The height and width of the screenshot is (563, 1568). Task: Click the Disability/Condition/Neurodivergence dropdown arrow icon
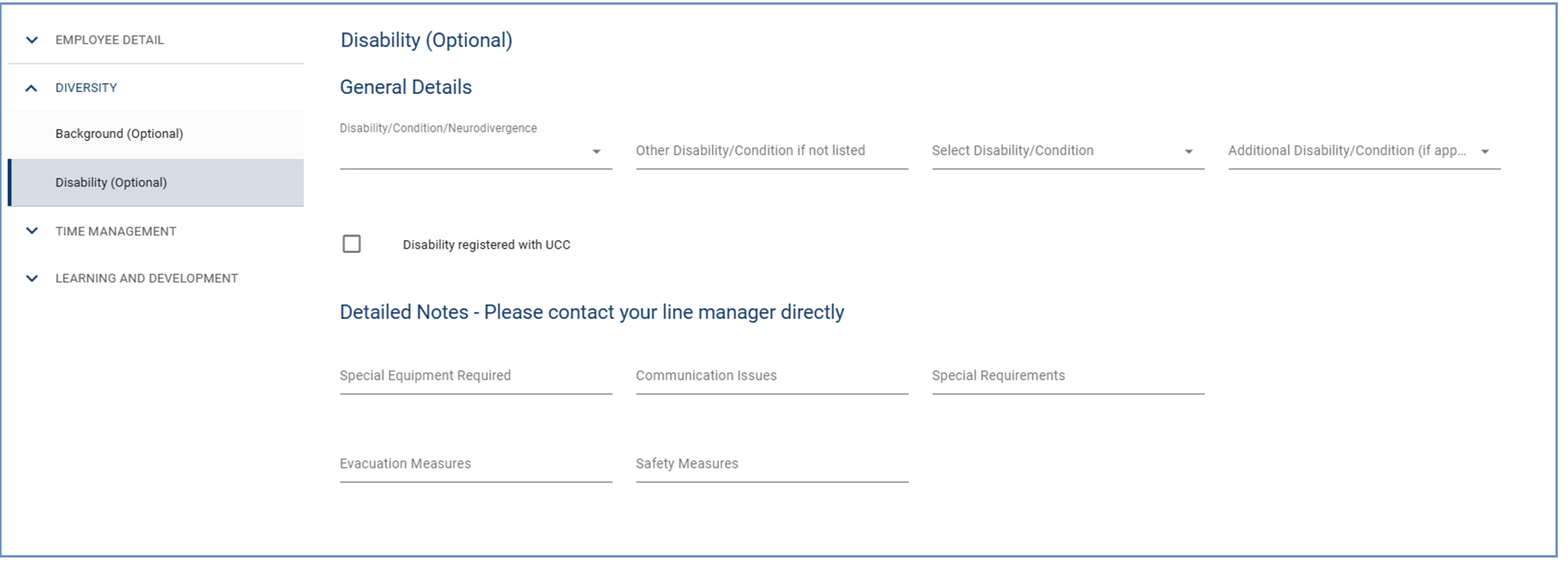(x=597, y=151)
